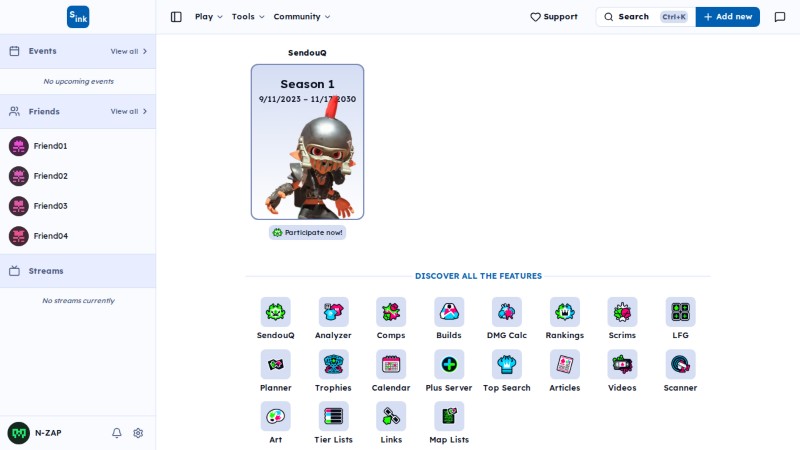Focus the Search field

pyautogui.click(x=645, y=17)
